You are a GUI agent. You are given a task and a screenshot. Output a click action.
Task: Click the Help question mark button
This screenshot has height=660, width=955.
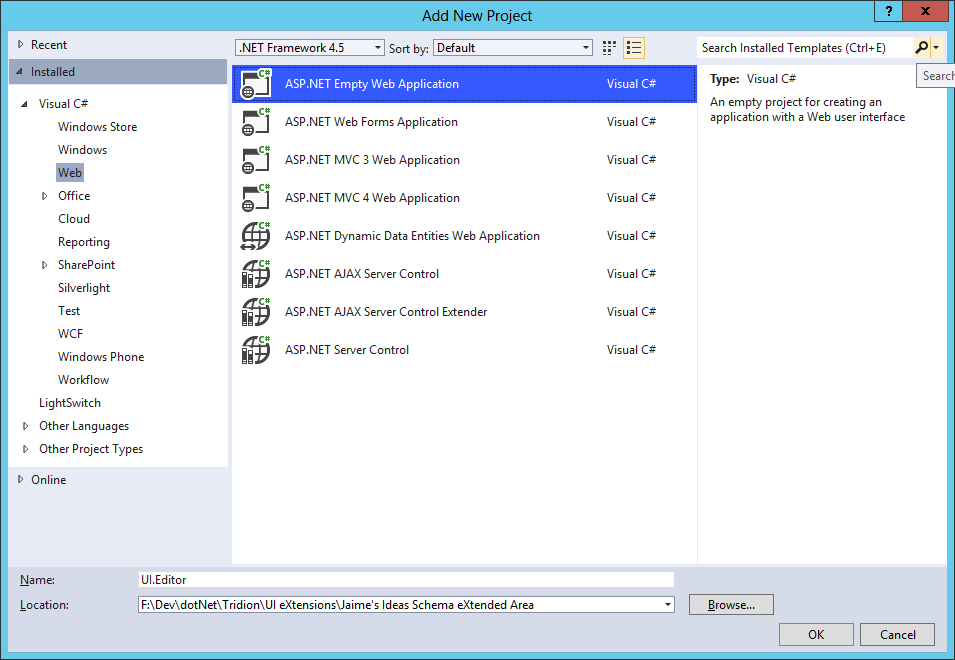click(x=889, y=11)
